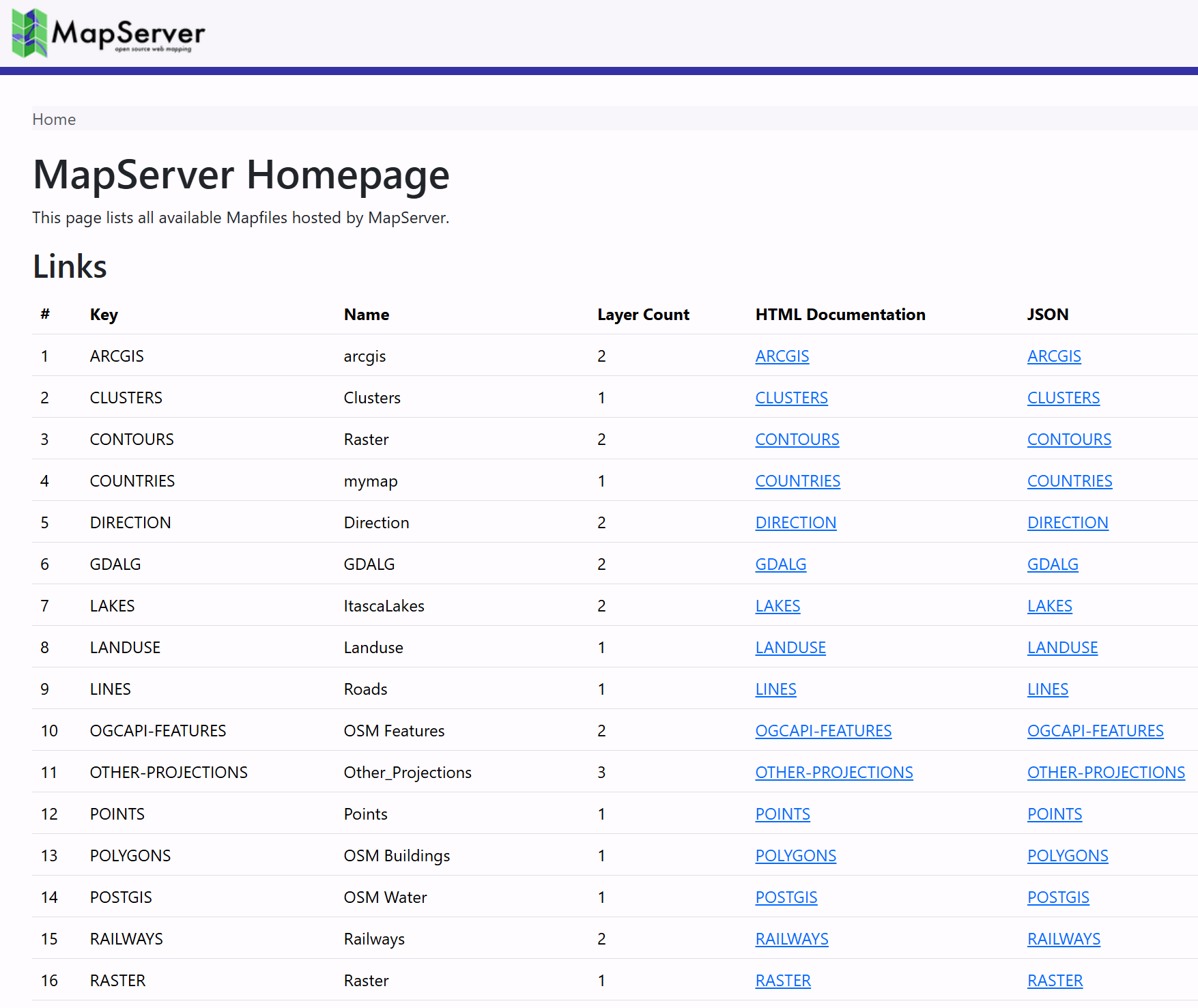Select the mymap name cell

pyautogui.click(x=371, y=481)
